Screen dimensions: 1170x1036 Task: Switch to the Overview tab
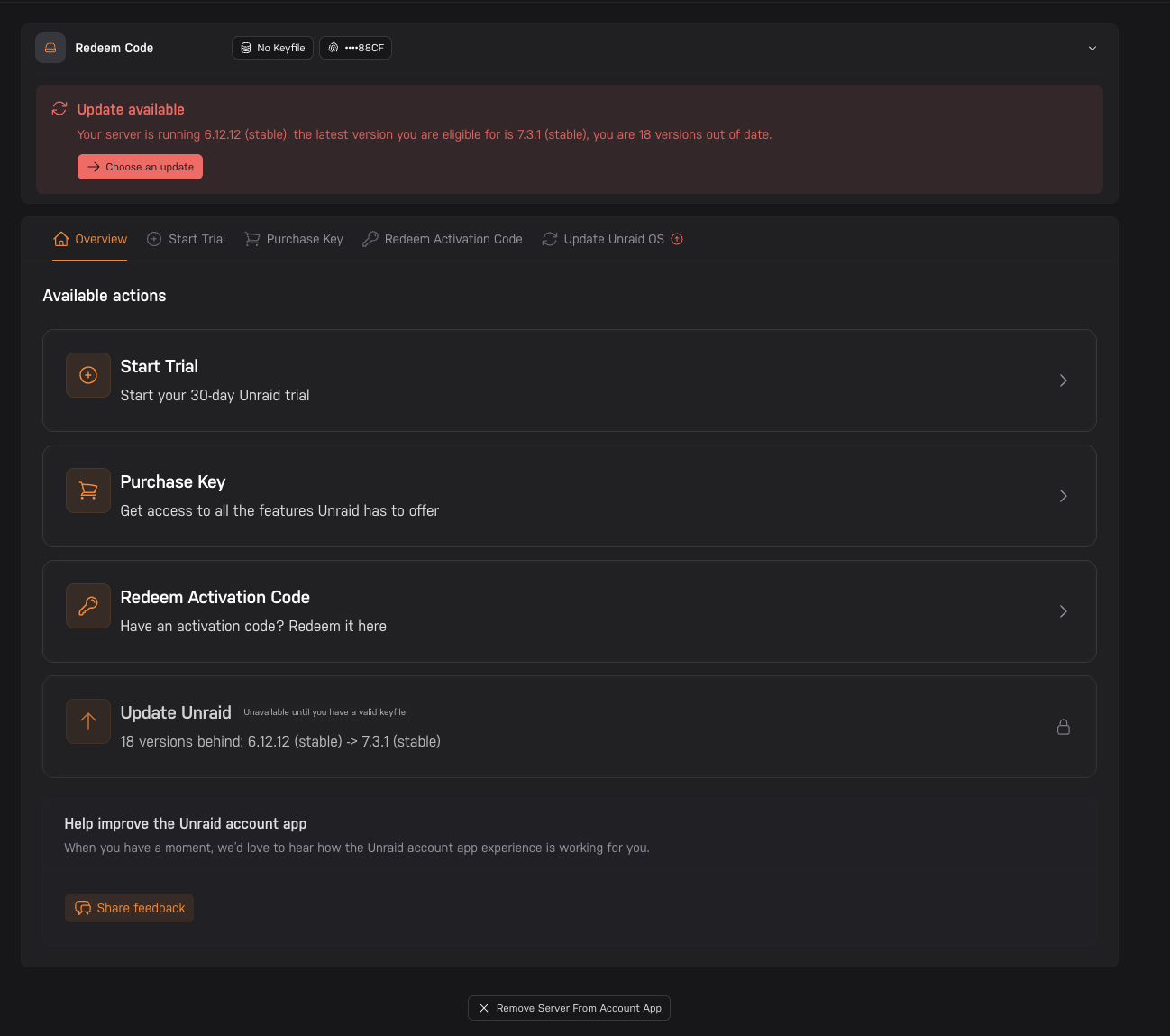(x=90, y=239)
